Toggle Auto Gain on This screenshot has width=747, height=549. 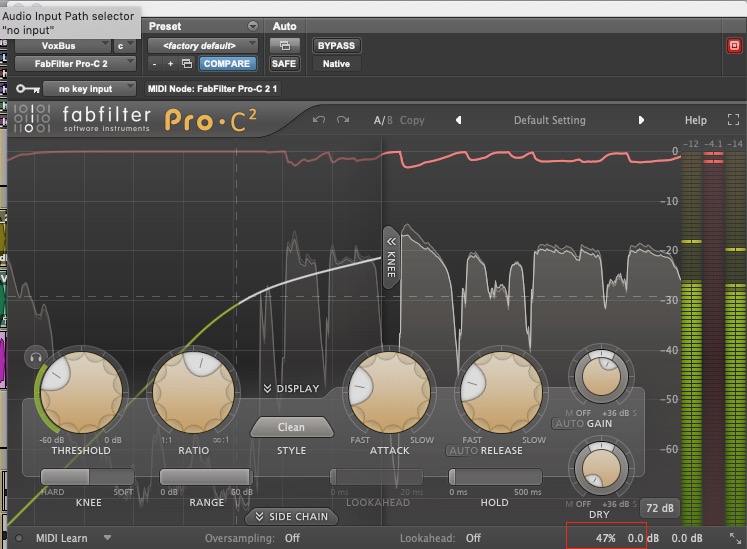[x=569, y=423]
